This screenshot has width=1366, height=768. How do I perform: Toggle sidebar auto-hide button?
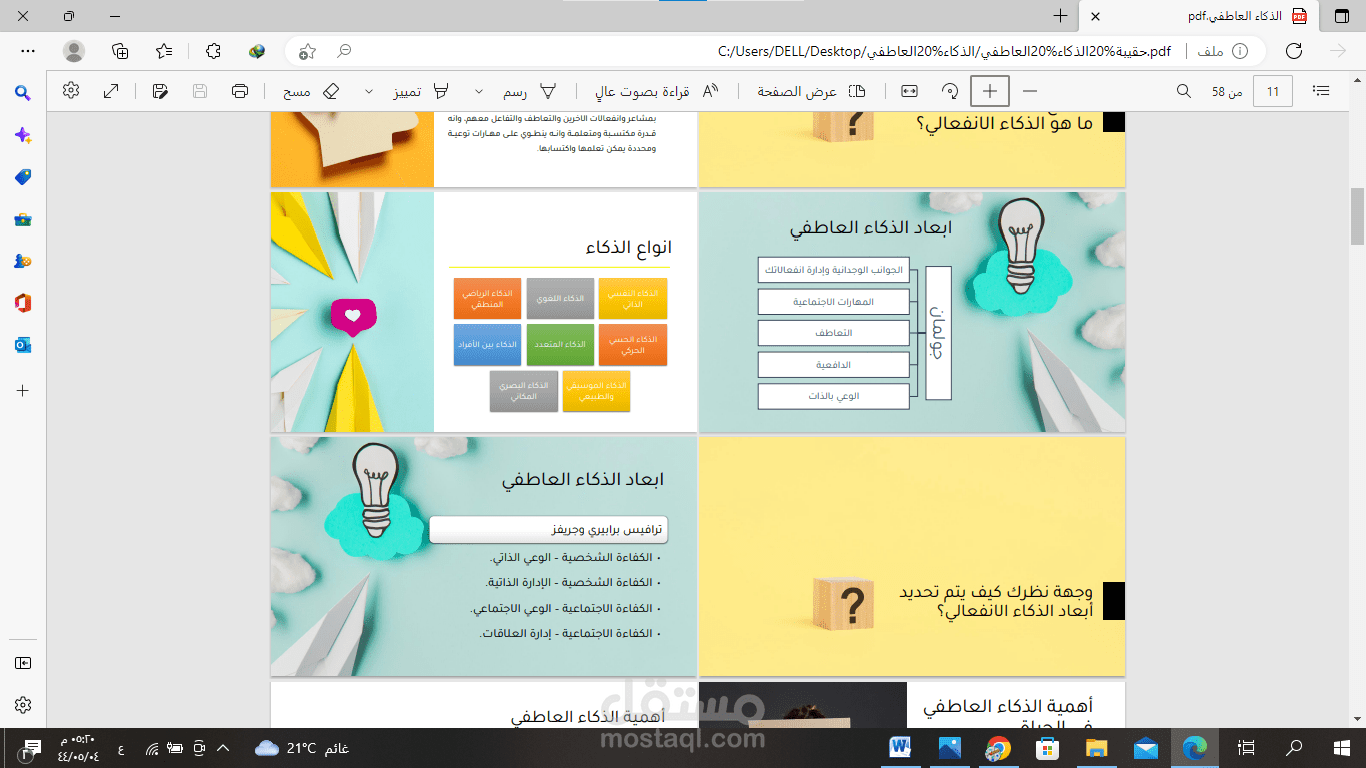pos(23,663)
